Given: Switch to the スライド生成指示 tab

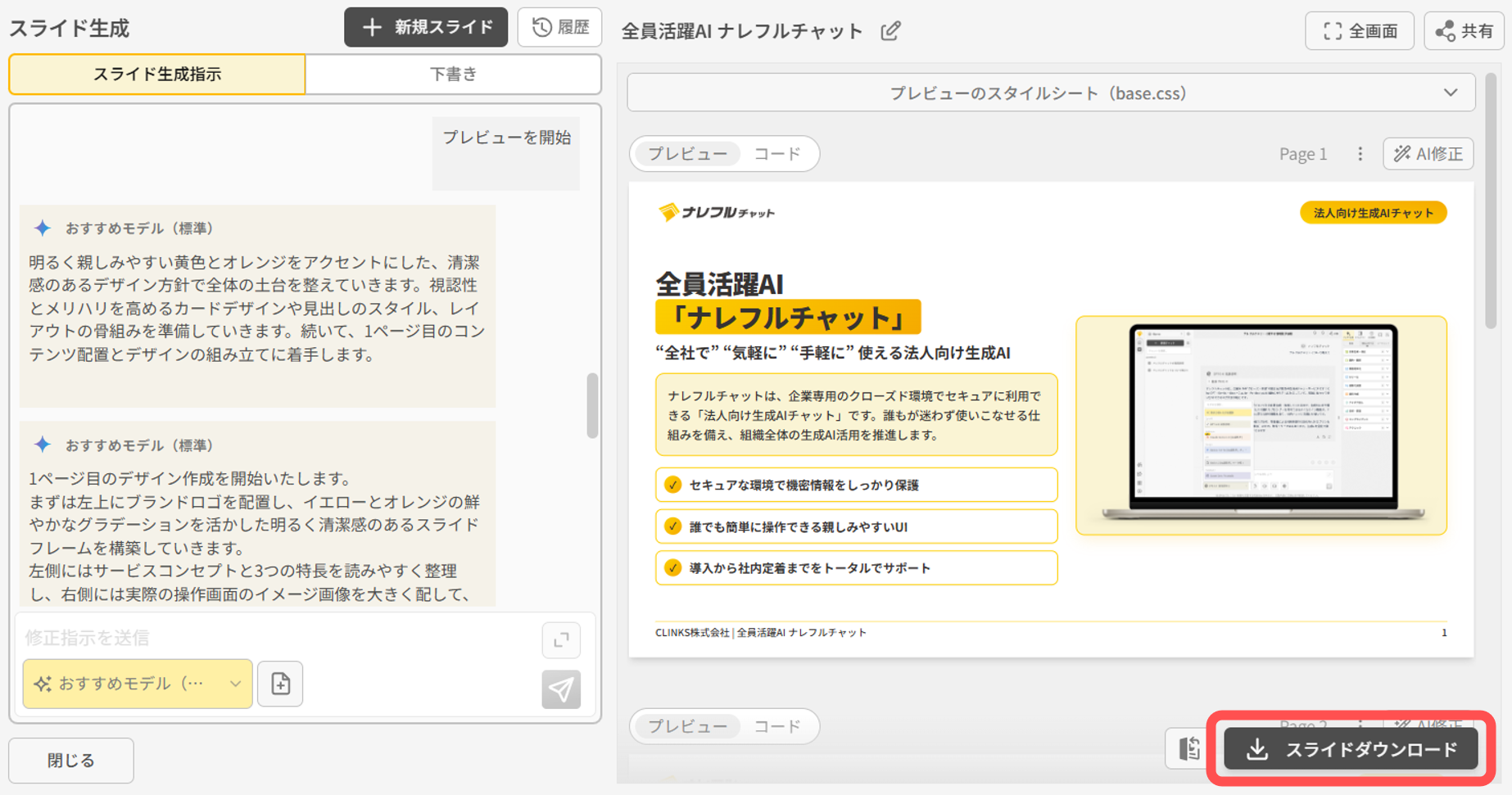Looking at the screenshot, I should click(x=157, y=75).
